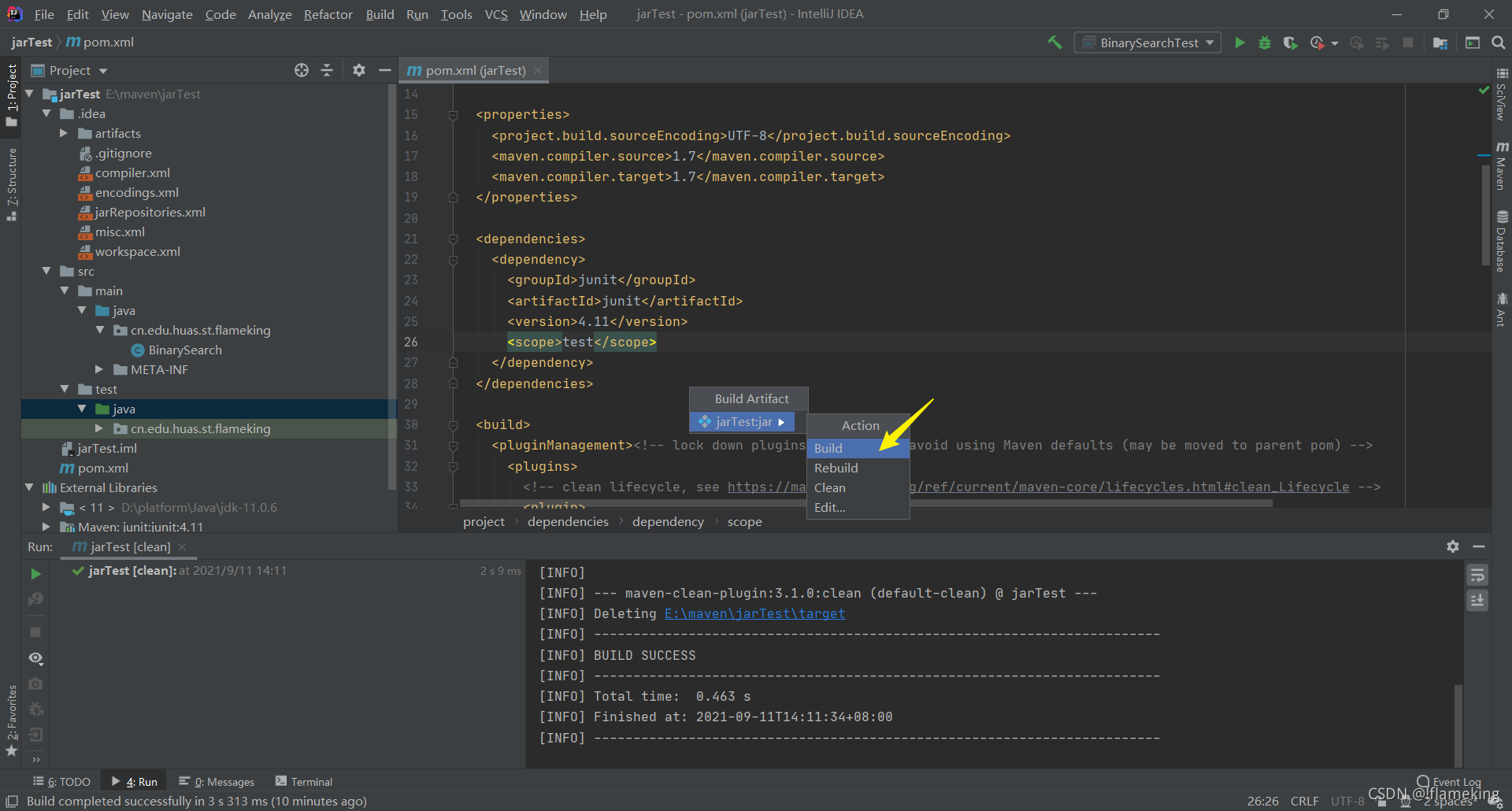Select BinarySearch class in tree

[184, 350]
